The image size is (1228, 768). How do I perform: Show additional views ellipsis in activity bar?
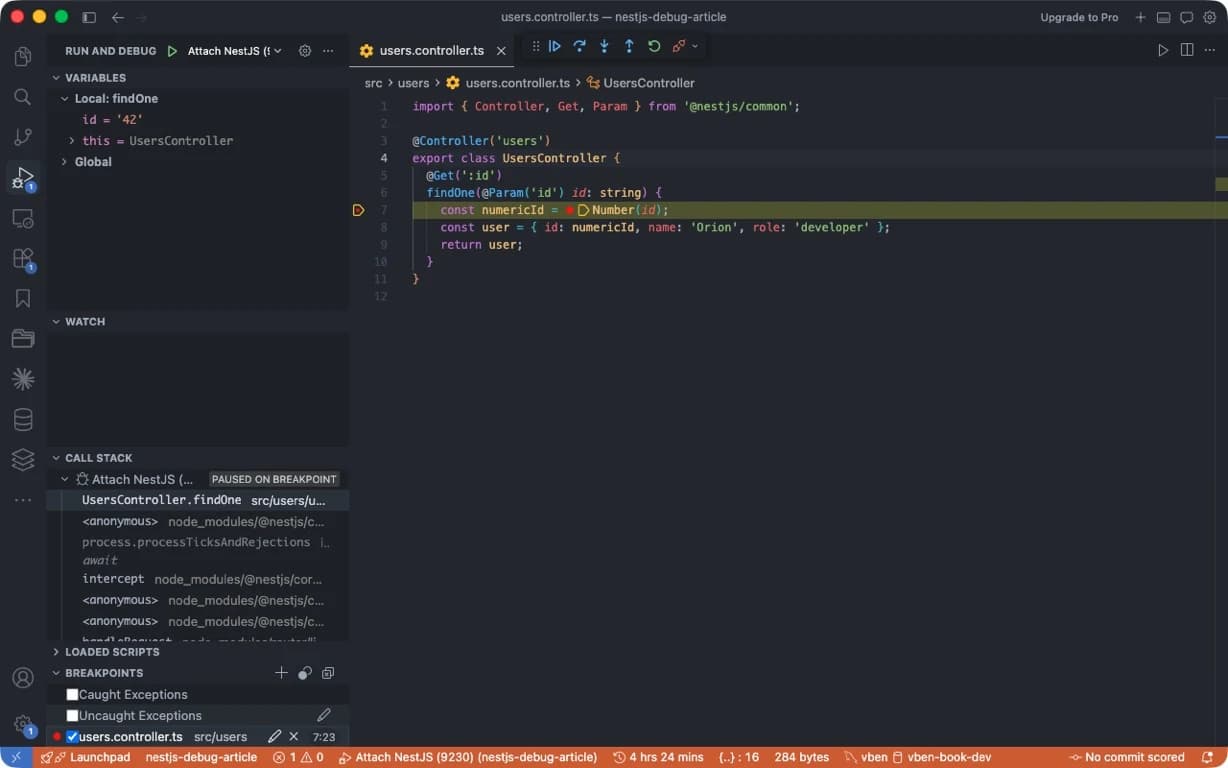tap(23, 499)
